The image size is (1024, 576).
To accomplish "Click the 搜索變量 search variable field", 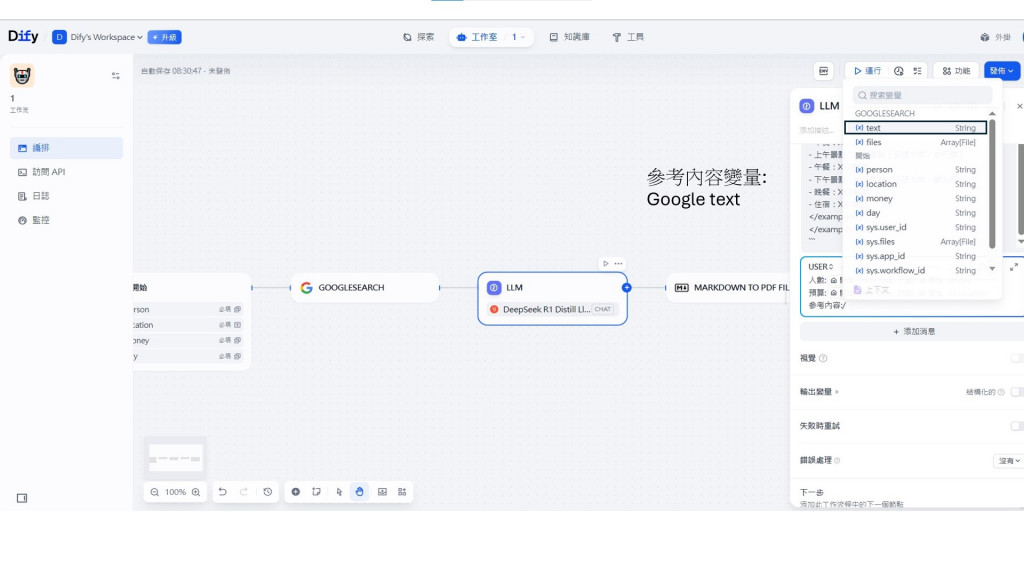I will [x=922, y=95].
